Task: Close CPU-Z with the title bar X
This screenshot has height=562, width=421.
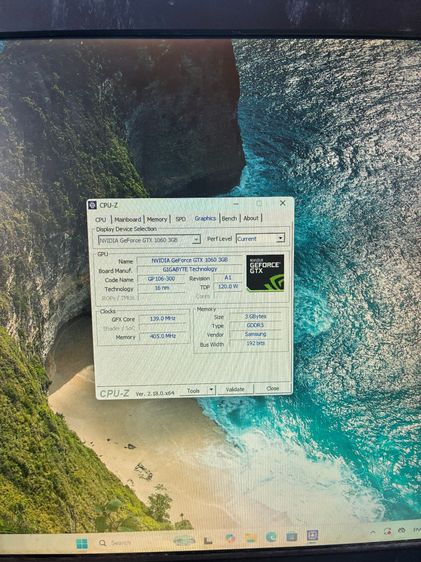Action: click(282, 203)
